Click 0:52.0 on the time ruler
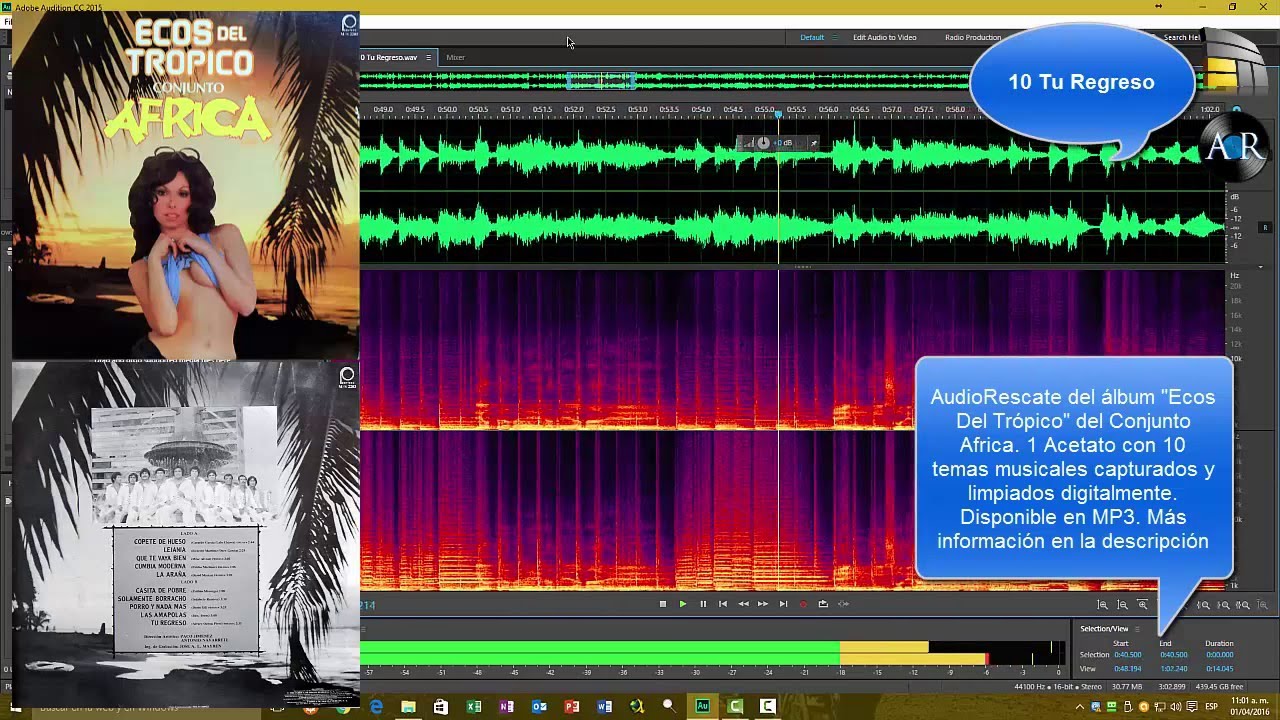 574,109
